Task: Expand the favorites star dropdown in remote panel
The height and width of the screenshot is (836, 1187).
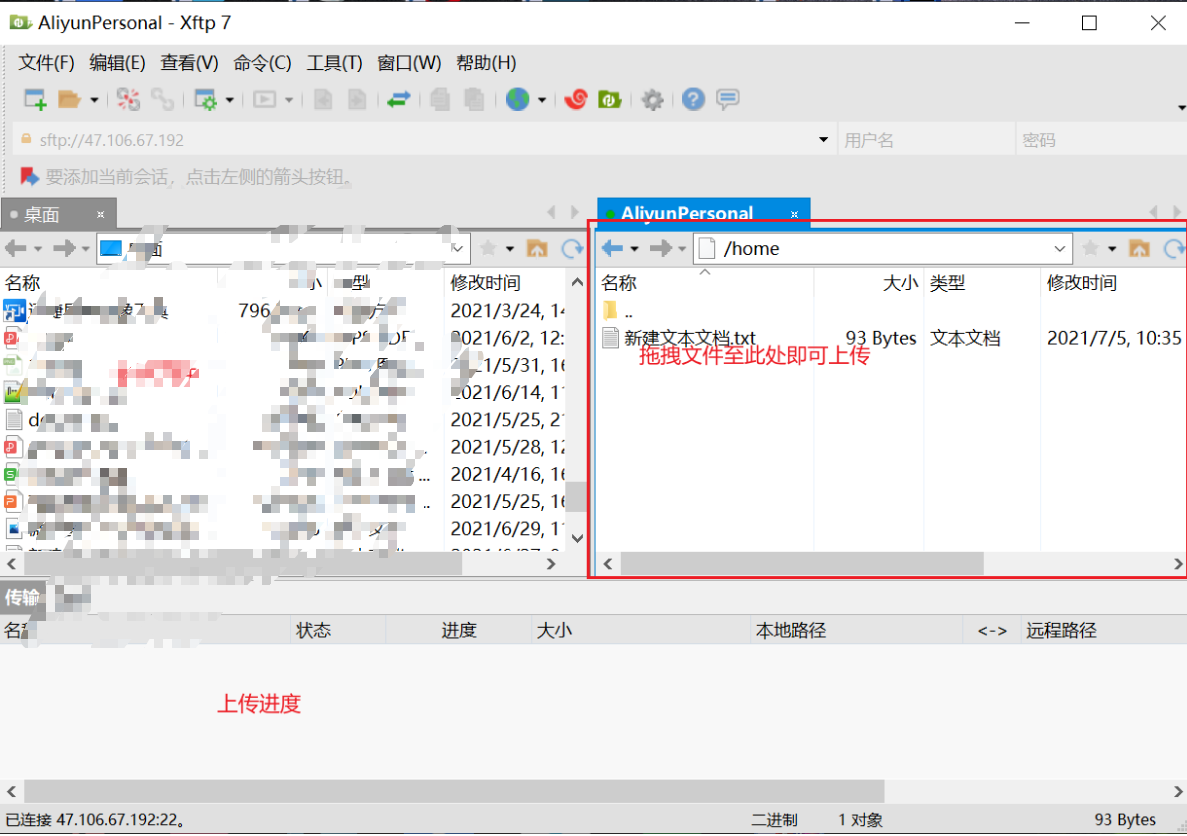Action: click(x=1112, y=248)
